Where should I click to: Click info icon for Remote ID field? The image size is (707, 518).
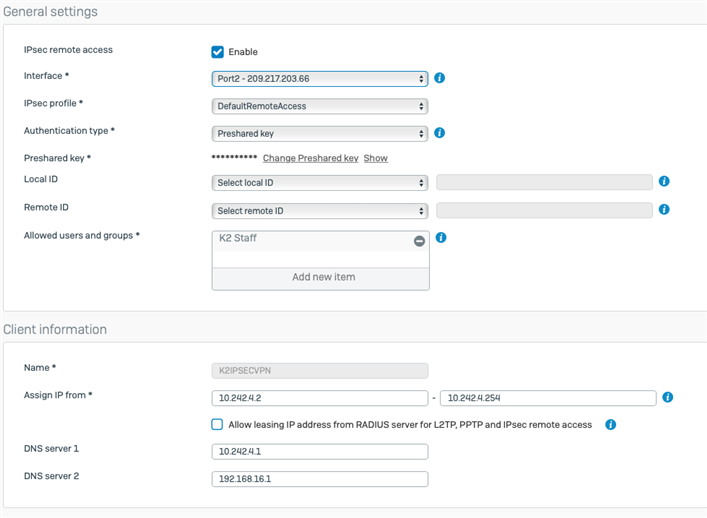(664, 209)
